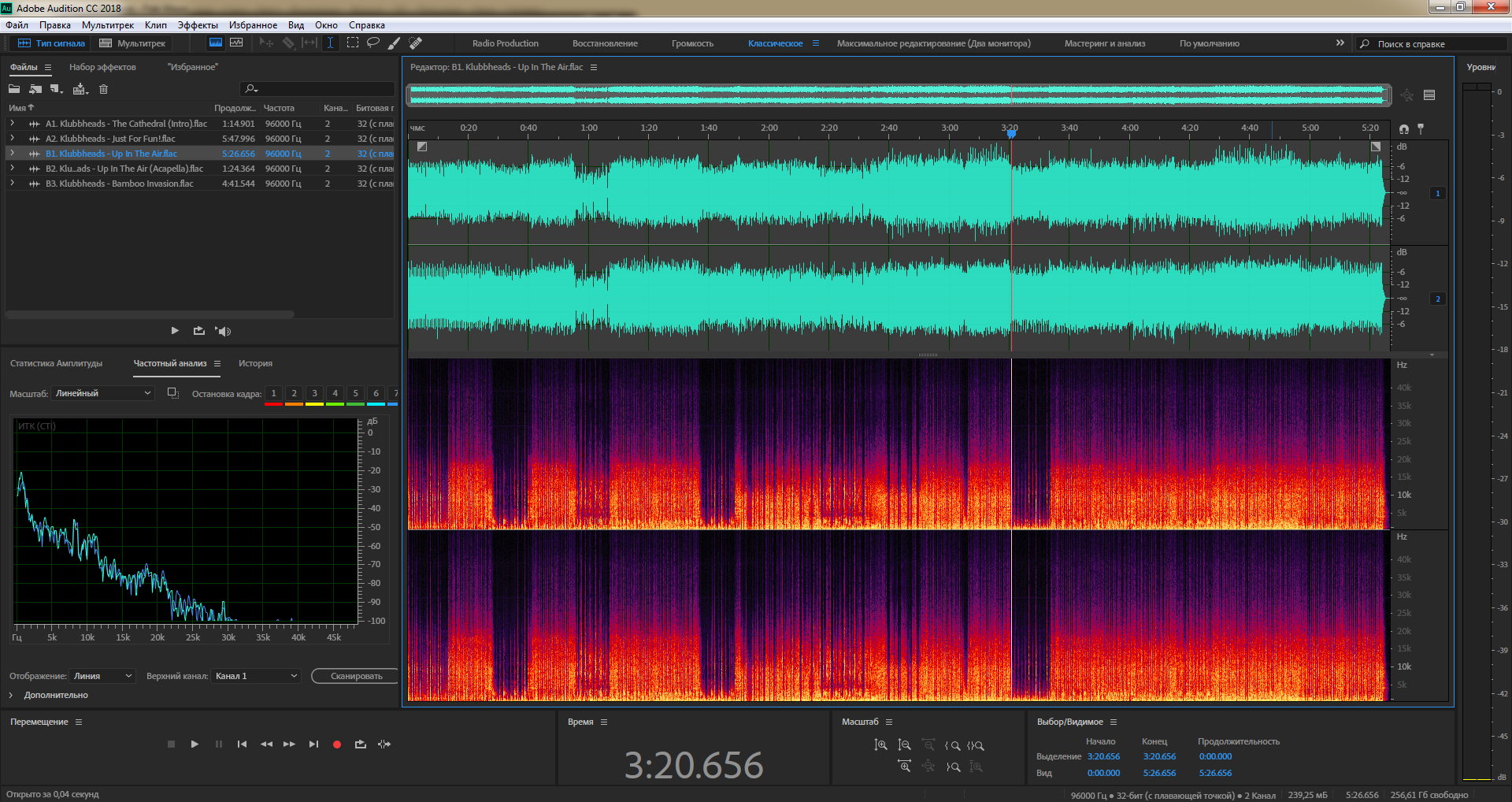The height and width of the screenshot is (802, 1512).
Task: Open the "Избранное" panel tab
Action: click(x=192, y=67)
